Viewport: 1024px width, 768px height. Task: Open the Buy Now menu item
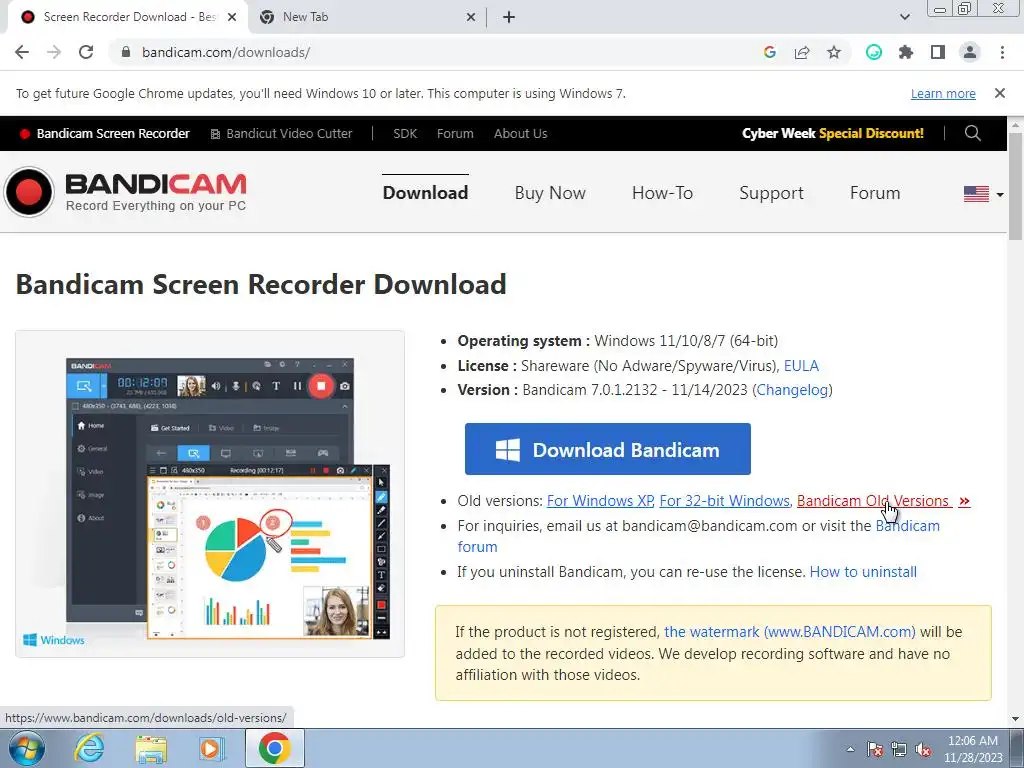click(x=550, y=193)
